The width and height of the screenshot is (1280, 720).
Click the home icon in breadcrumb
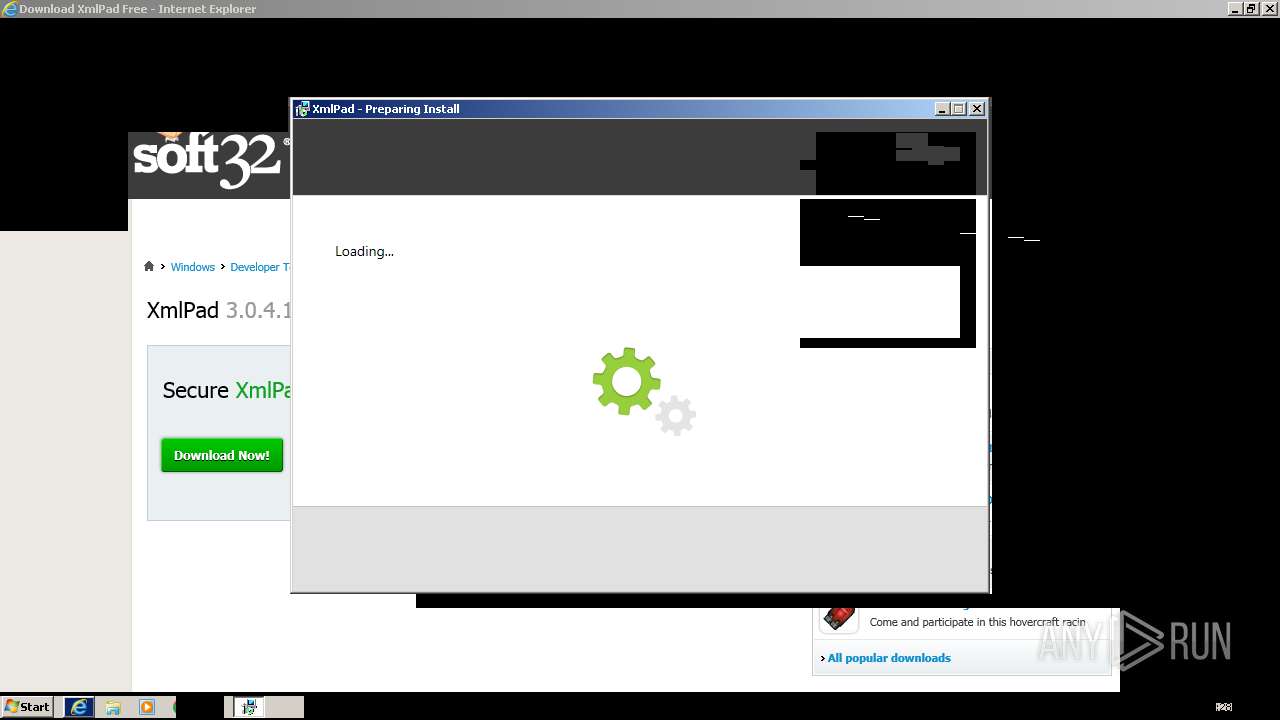point(149,266)
